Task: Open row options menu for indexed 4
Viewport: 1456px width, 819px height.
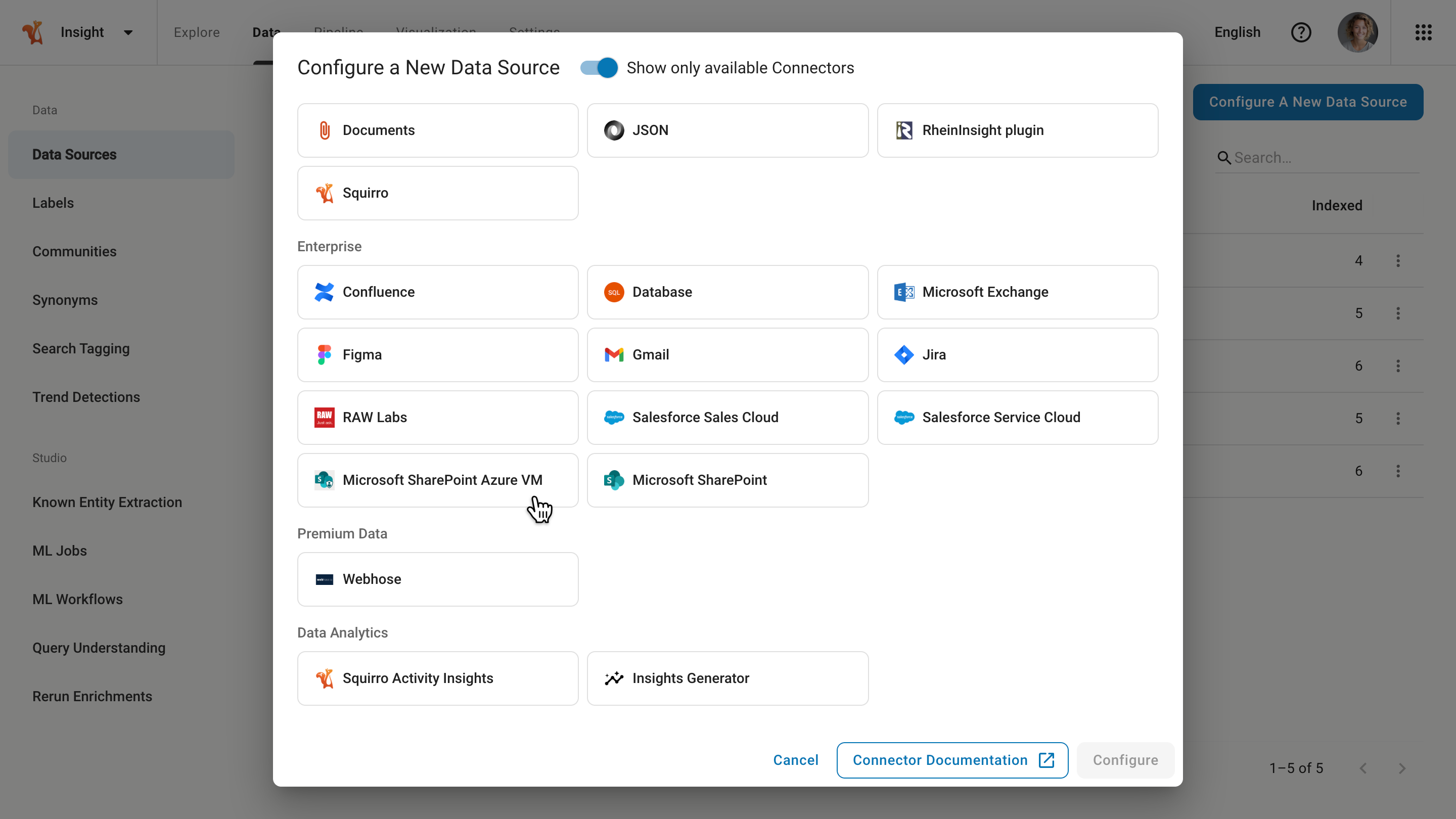Action: point(1398,260)
